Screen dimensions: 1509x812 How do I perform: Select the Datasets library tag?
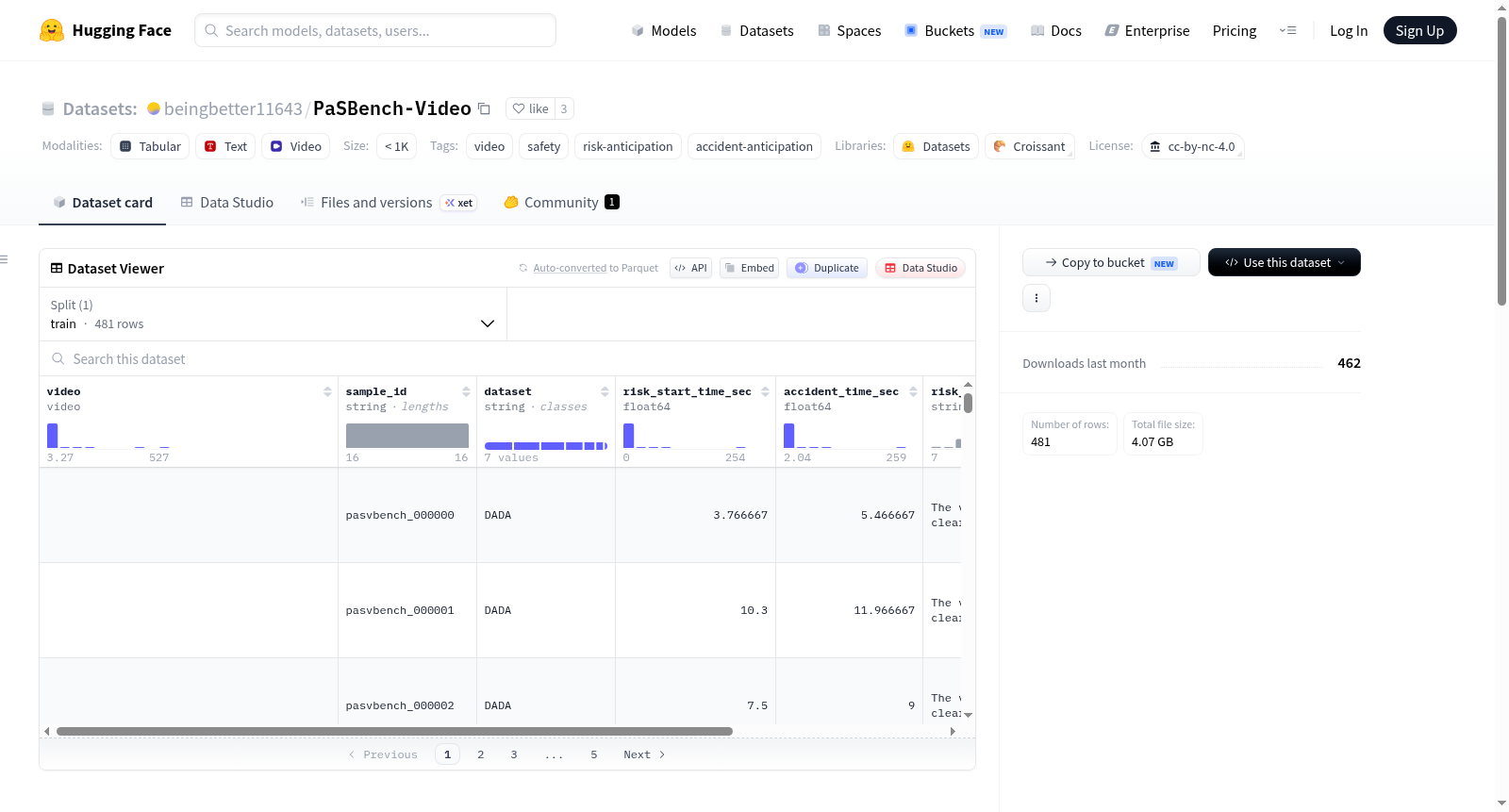click(936, 146)
